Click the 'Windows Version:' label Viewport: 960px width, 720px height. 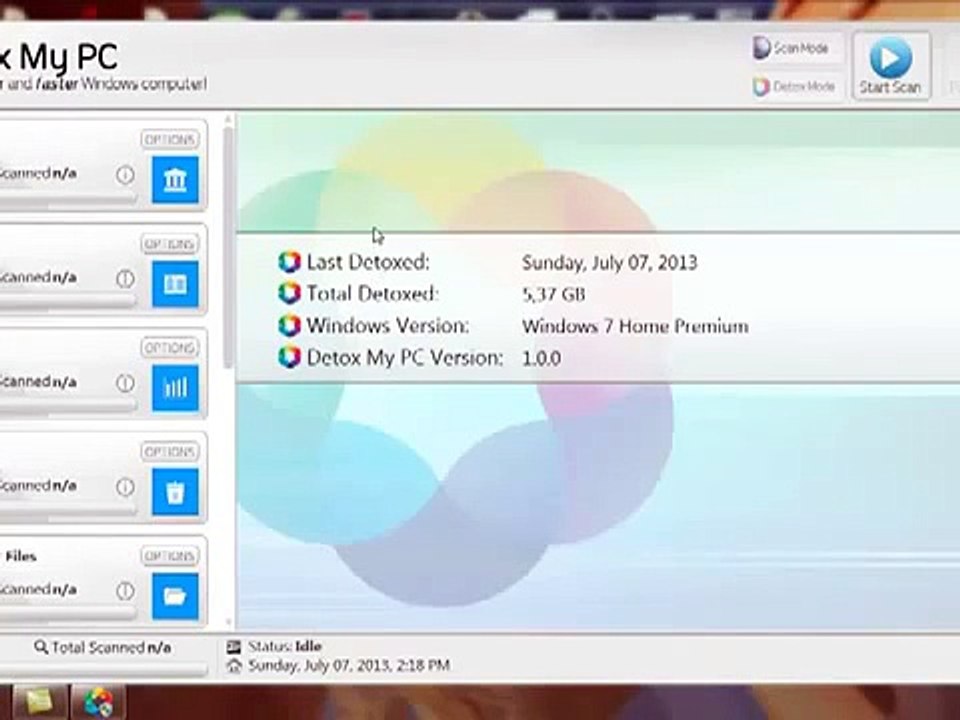(388, 326)
